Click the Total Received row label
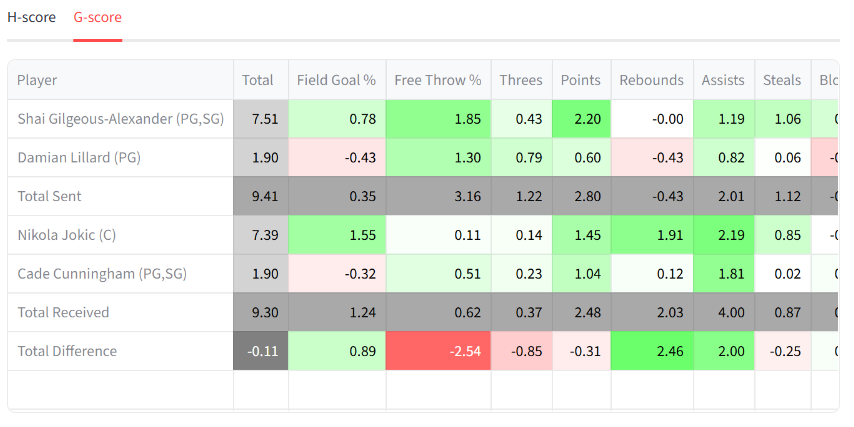The image size is (854, 427). 64,313
